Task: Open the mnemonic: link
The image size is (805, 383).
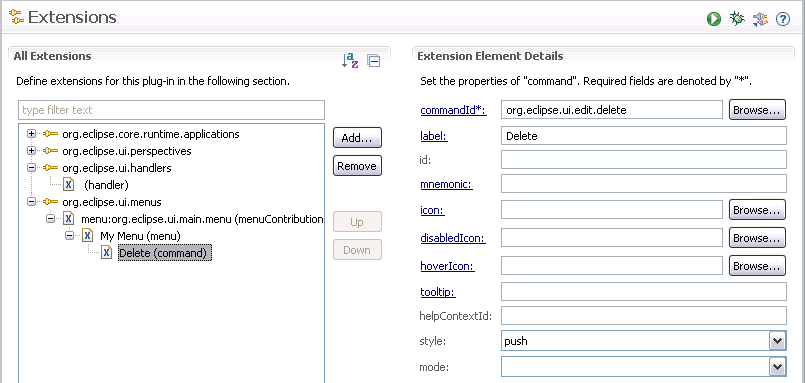Action: pos(446,185)
